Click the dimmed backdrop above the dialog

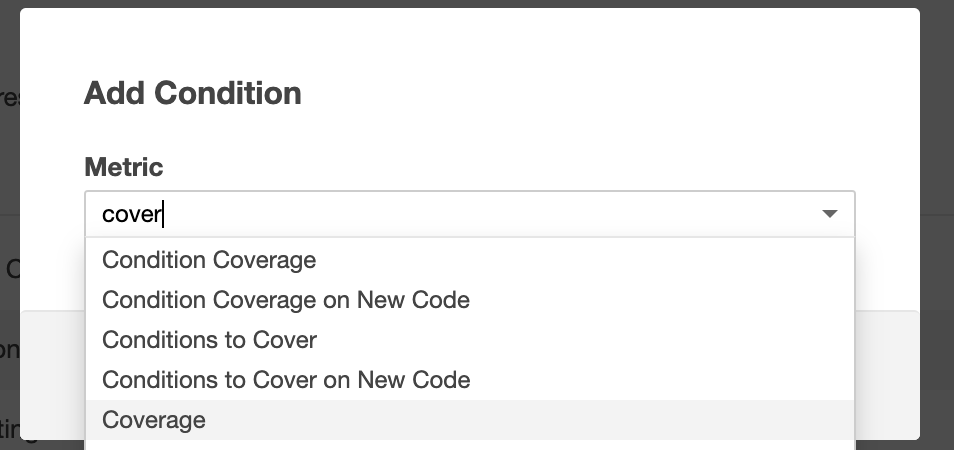(x=470, y=4)
